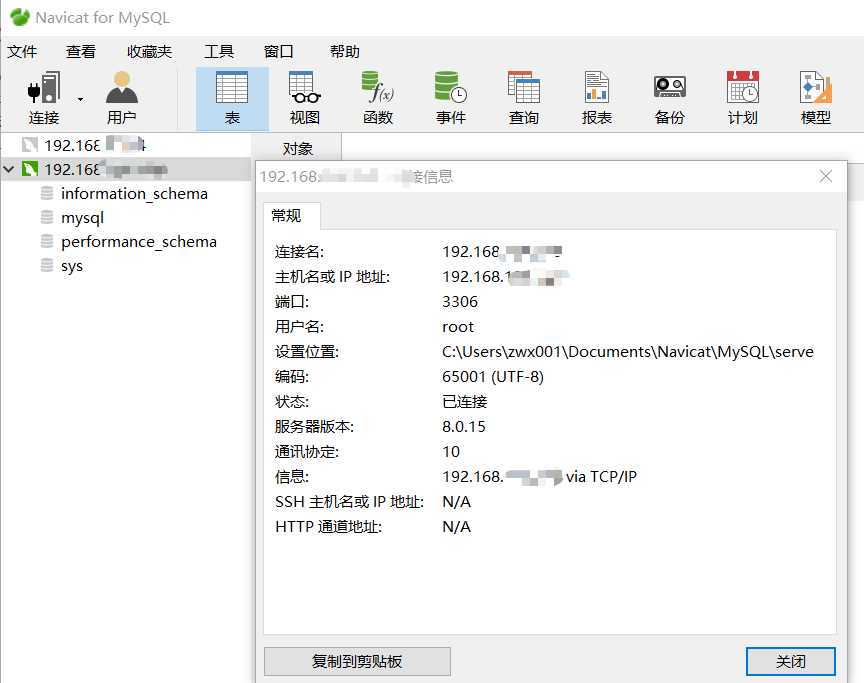Open the 事件 (Events) icon

click(x=449, y=97)
